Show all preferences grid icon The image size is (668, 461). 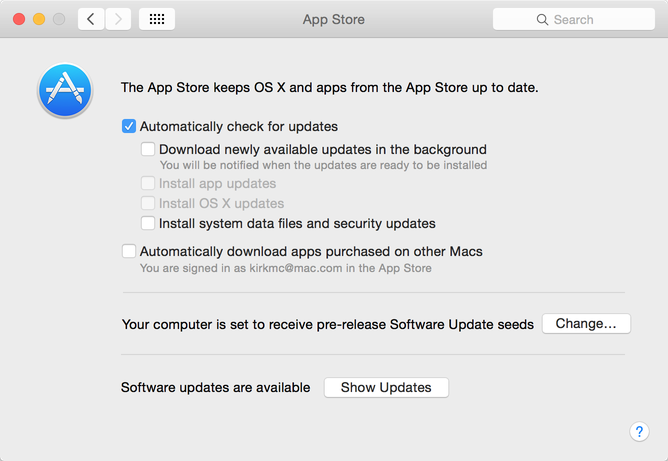[x=157, y=19]
